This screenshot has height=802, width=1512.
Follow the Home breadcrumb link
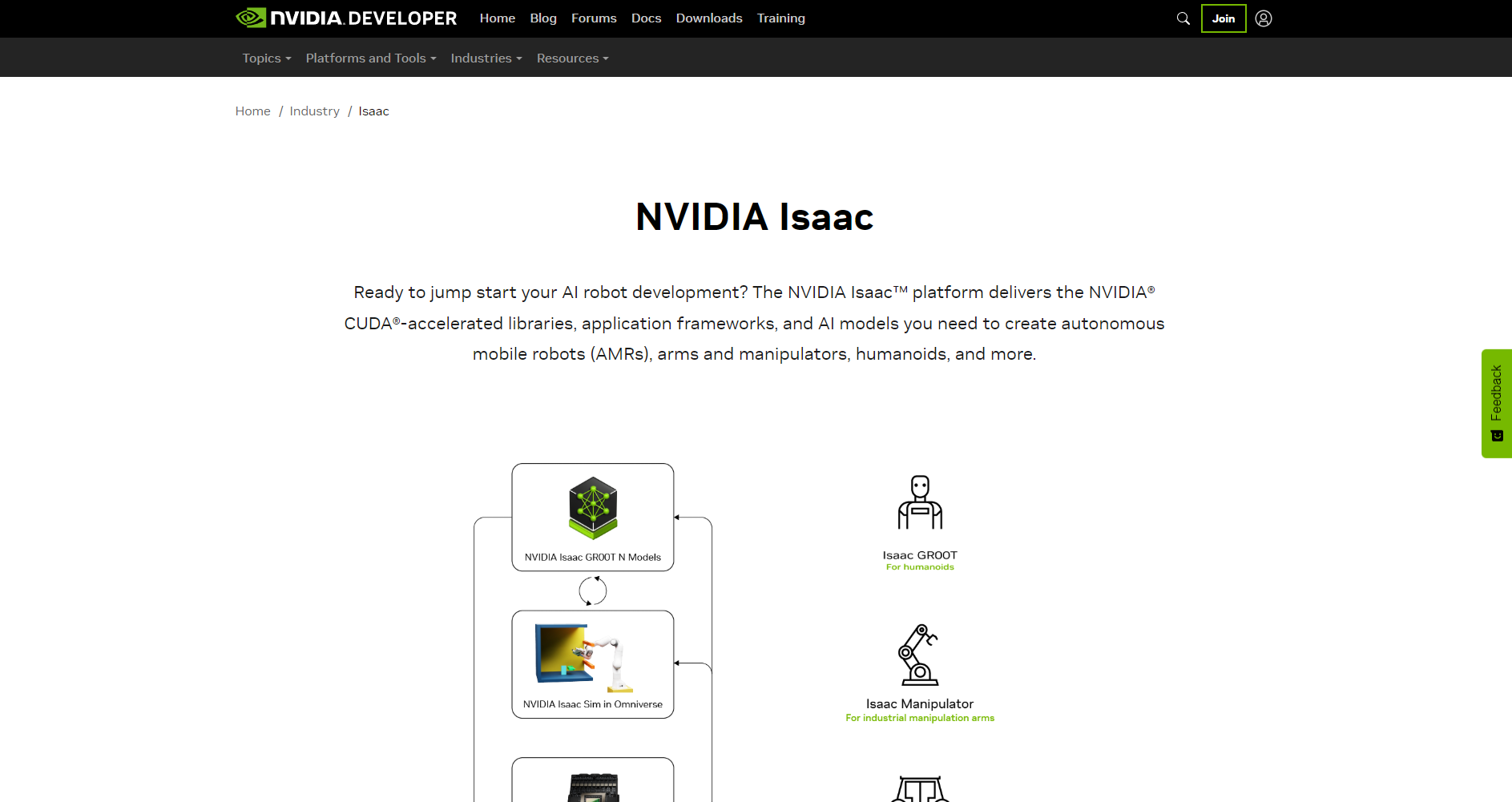coord(252,111)
